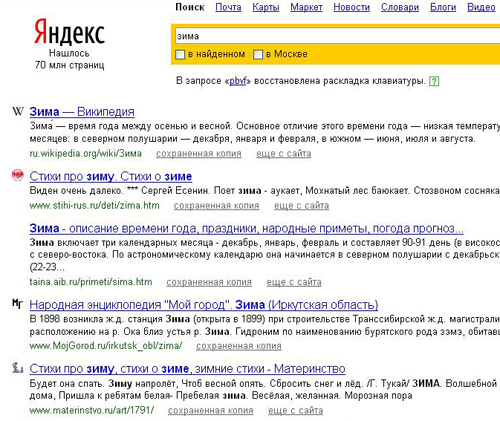Screen dimensions: 500x421
Task: View сохраненная копия for taina.aib.ru result
Action: [209, 282]
